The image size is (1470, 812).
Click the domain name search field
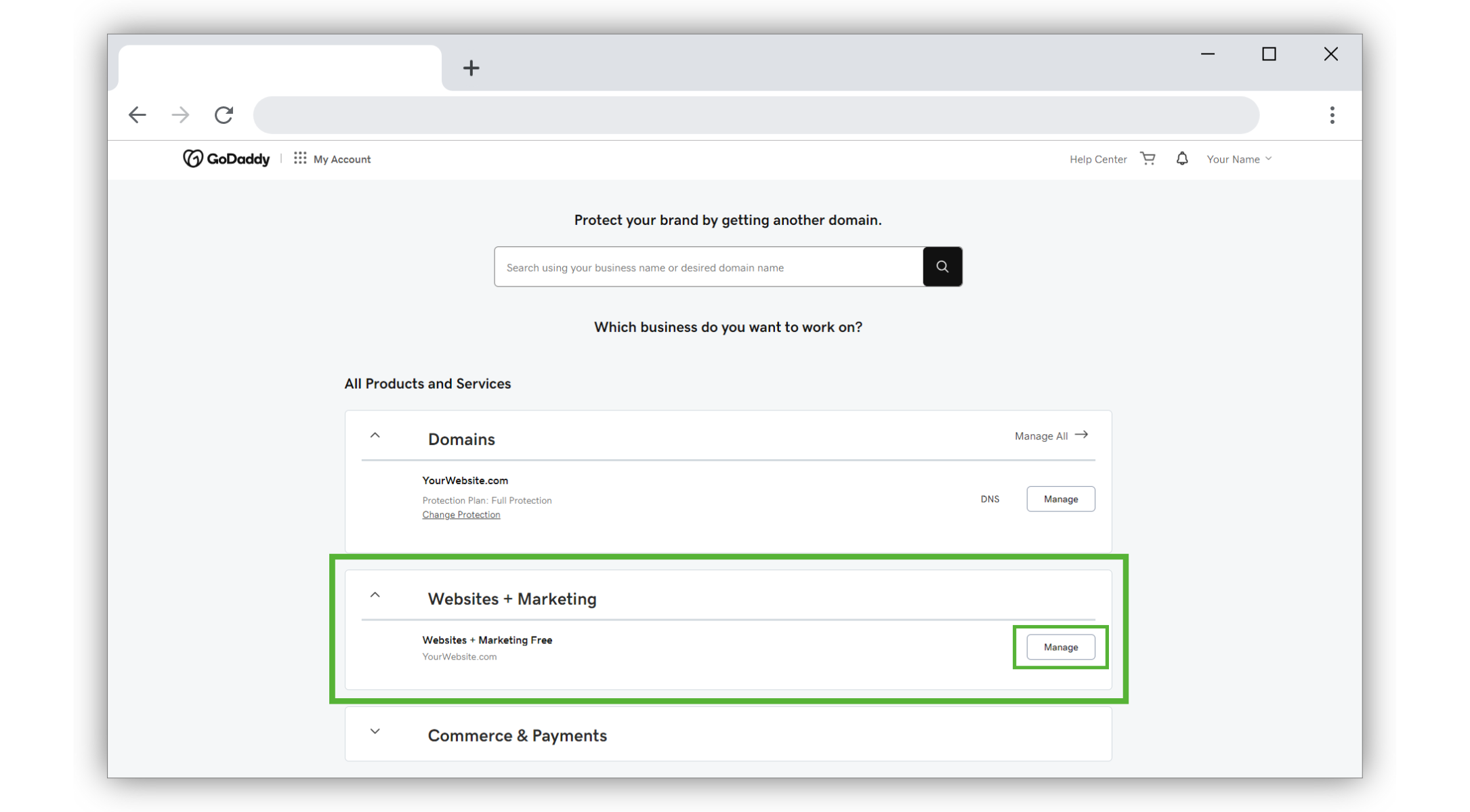(x=709, y=267)
